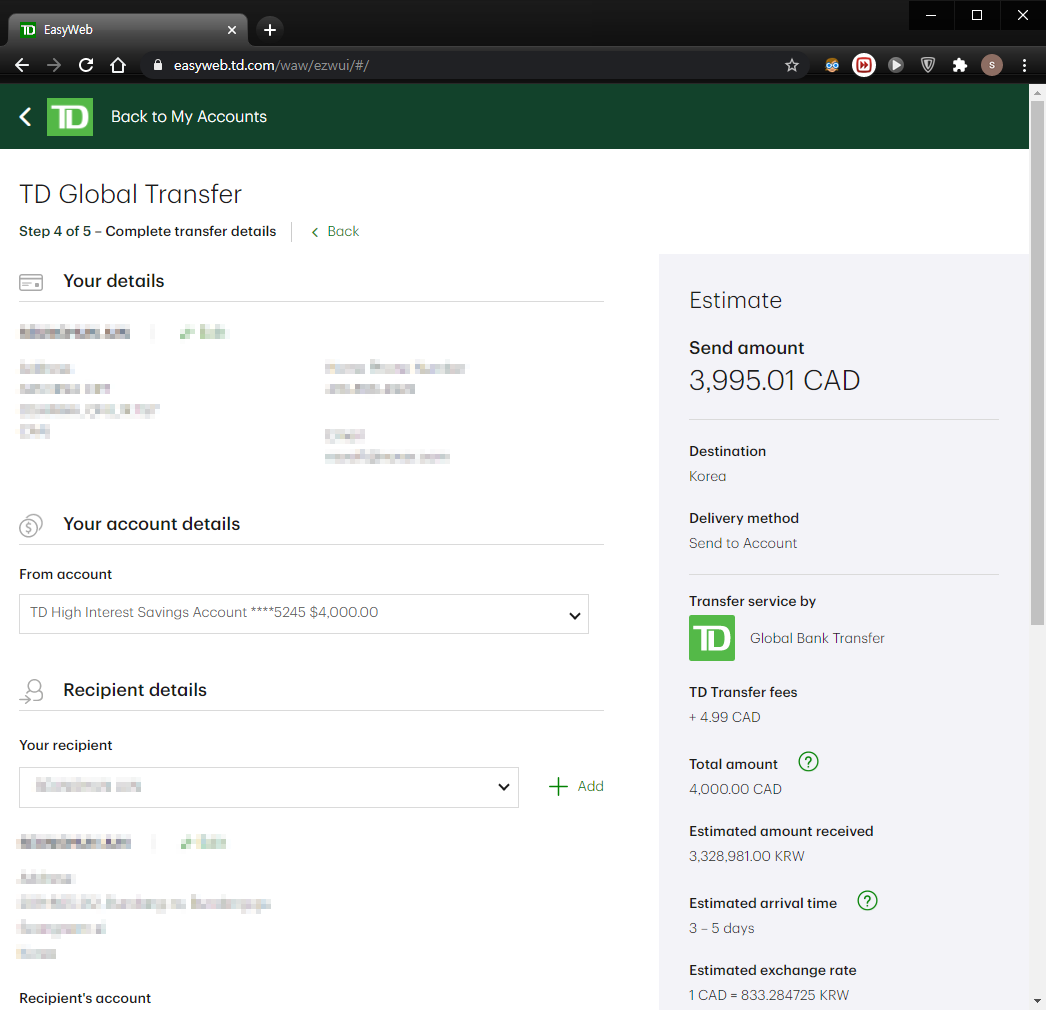This screenshot has height=1010, width=1046.
Task: Click the page vertical scrollbar thumb
Action: [1037, 364]
